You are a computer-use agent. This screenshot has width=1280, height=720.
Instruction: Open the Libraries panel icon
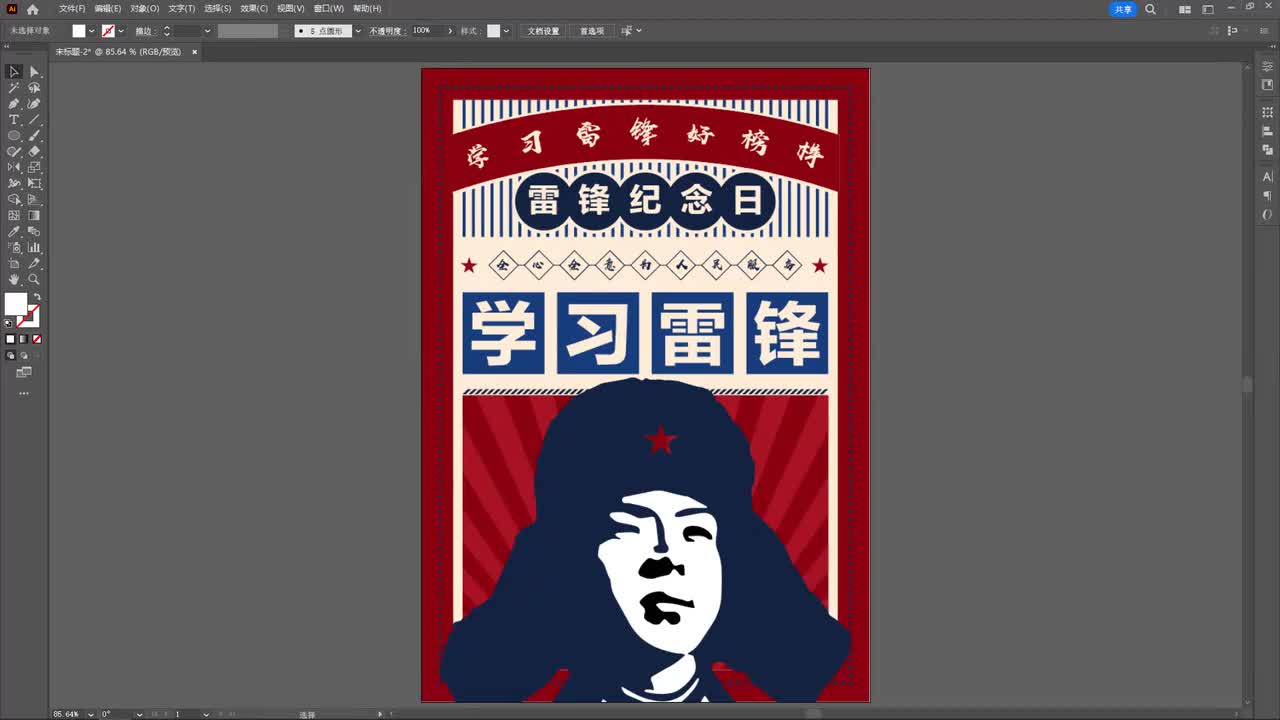pyautogui.click(x=1267, y=85)
